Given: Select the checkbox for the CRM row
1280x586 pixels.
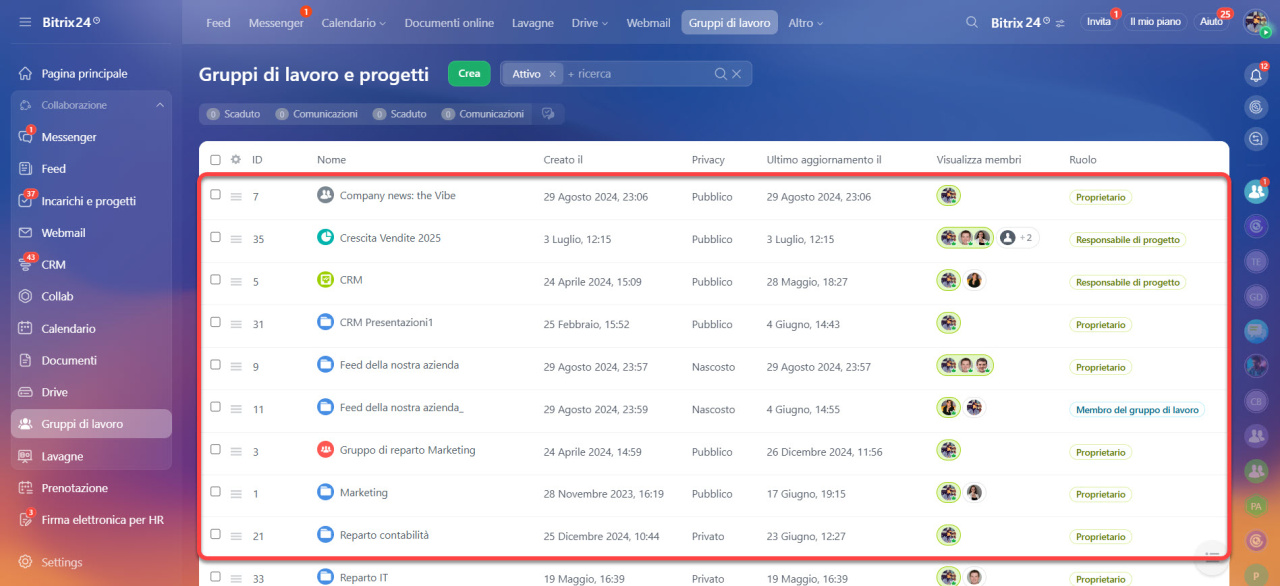Looking at the screenshot, I should pyautogui.click(x=215, y=280).
